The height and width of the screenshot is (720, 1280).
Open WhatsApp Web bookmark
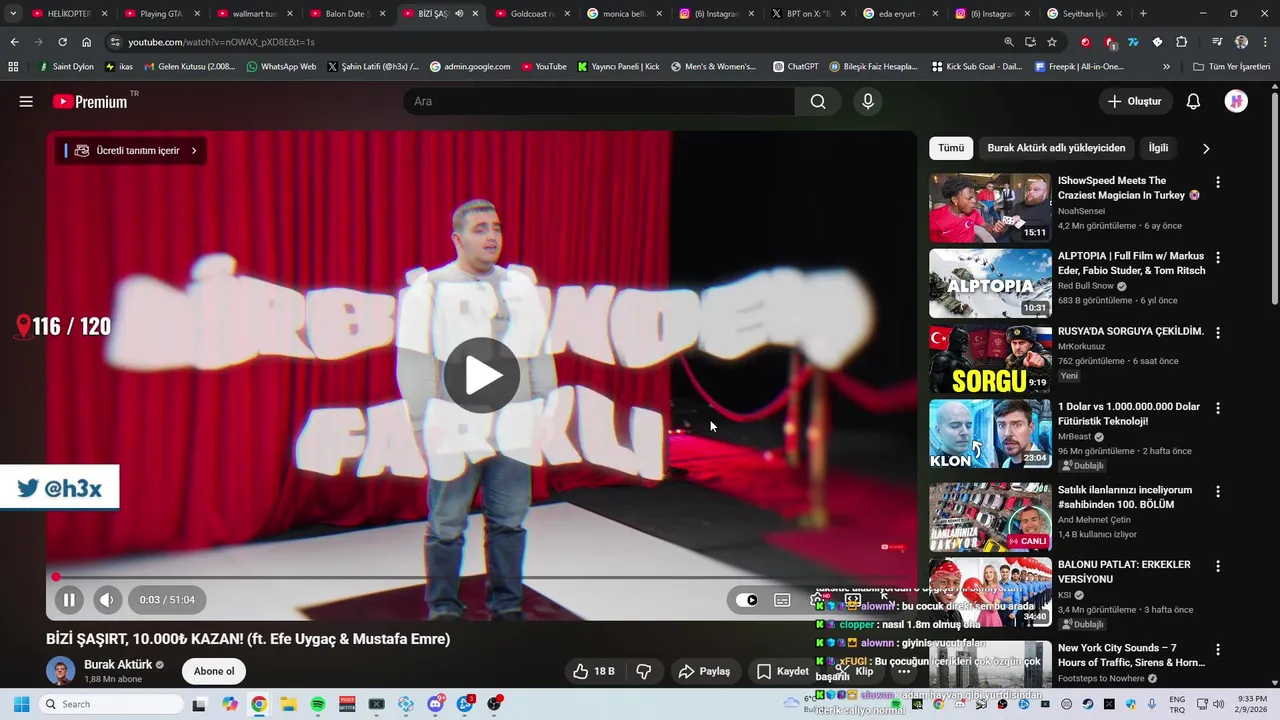[x=281, y=67]
